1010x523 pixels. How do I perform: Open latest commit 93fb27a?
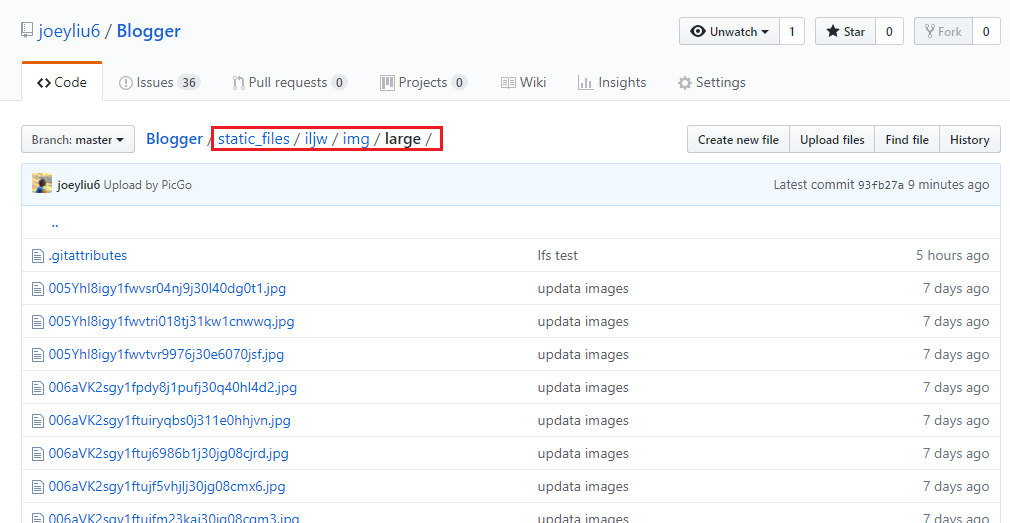[x=881, y=185]
